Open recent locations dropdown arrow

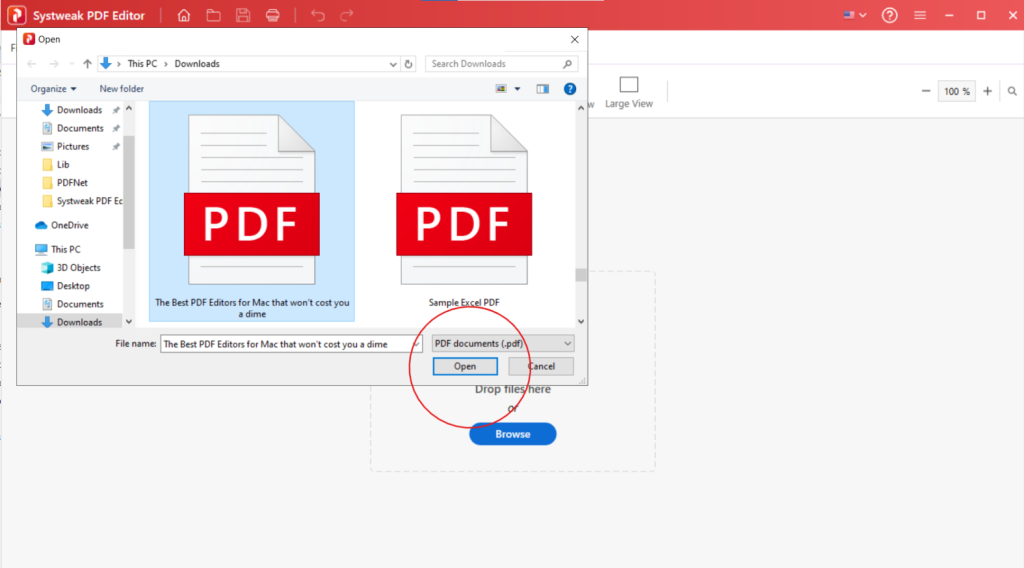click(71, 64)
